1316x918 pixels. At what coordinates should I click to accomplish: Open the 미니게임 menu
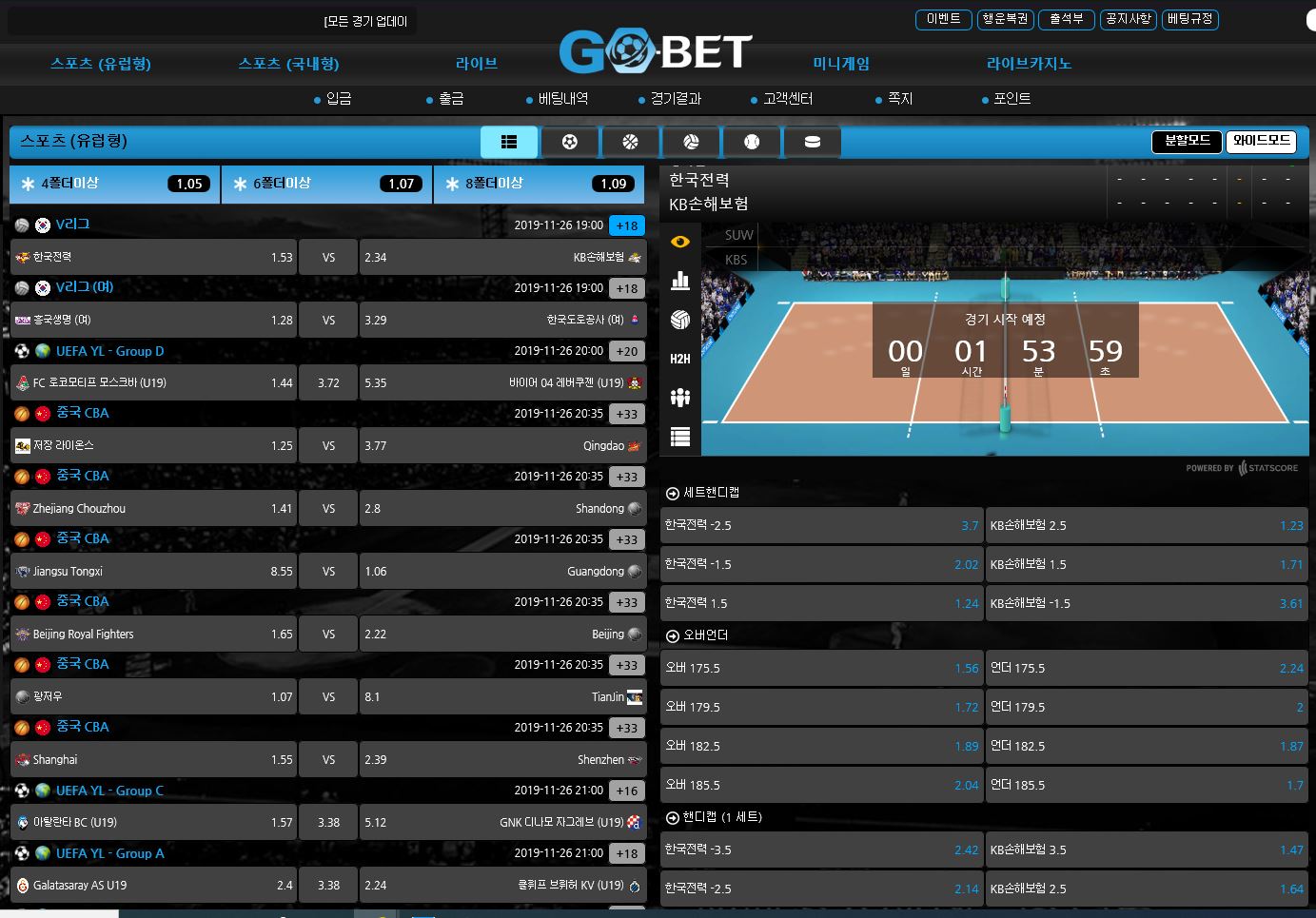click(x=841, y=64)
